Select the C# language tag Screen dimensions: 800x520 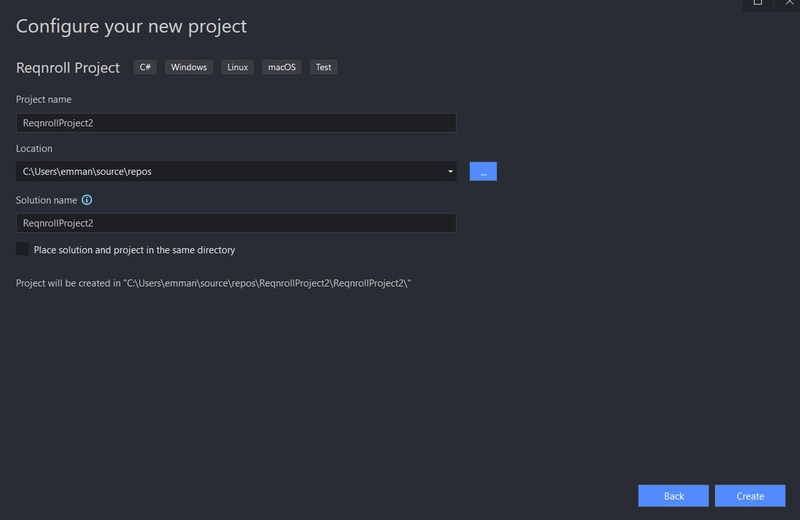pos(146,67)
